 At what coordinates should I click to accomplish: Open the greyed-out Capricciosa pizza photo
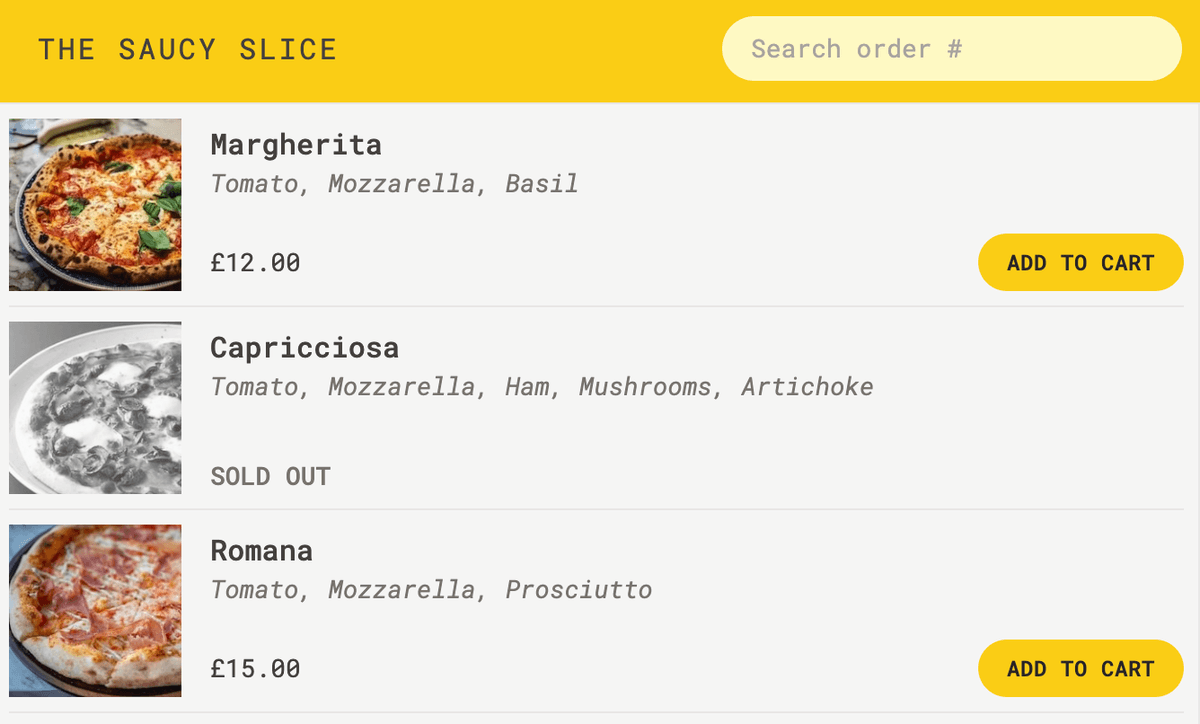click(95, 408)
